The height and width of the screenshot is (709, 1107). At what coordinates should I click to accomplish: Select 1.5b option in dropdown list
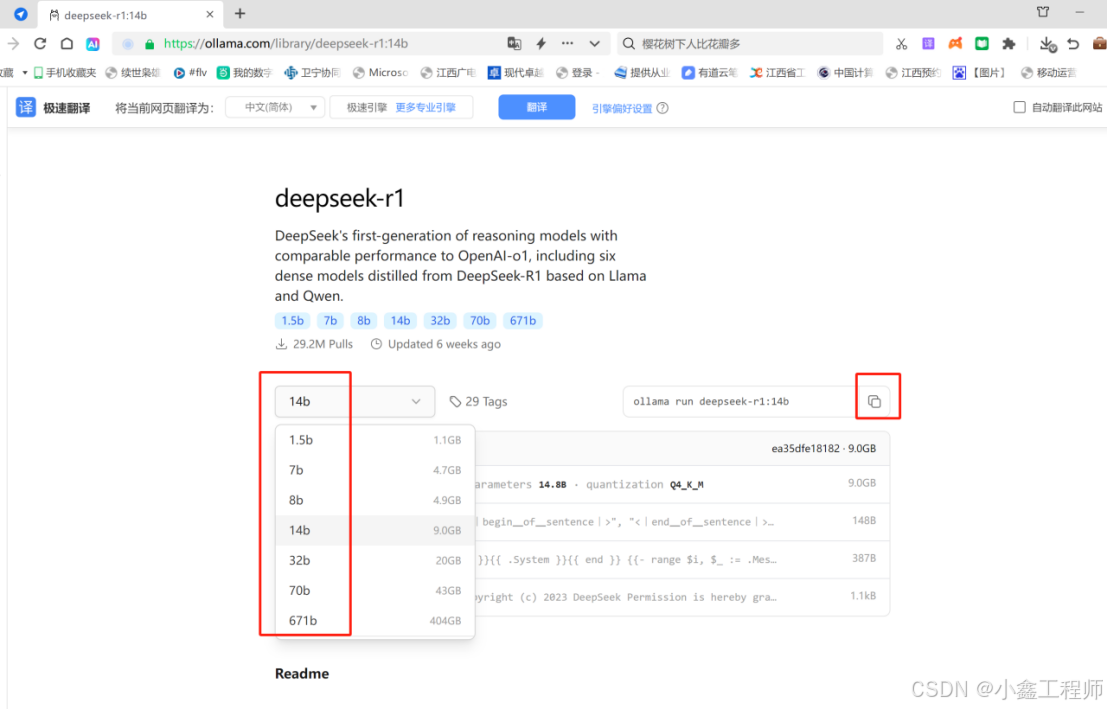tap(375, 440)
